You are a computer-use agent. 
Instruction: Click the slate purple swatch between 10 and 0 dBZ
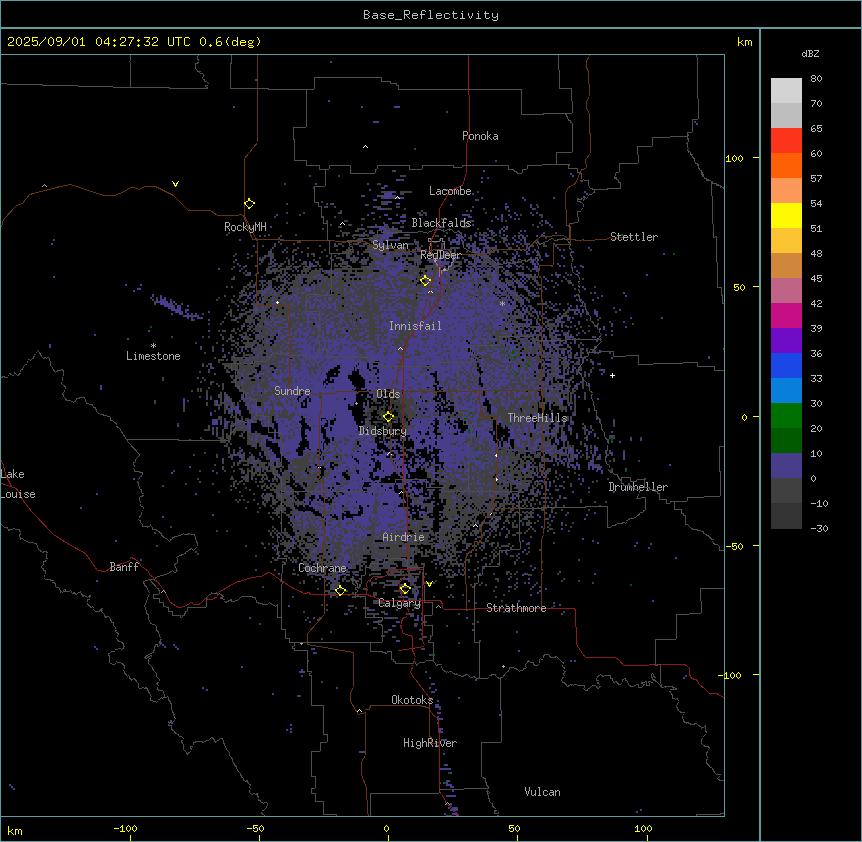(786, 466)
